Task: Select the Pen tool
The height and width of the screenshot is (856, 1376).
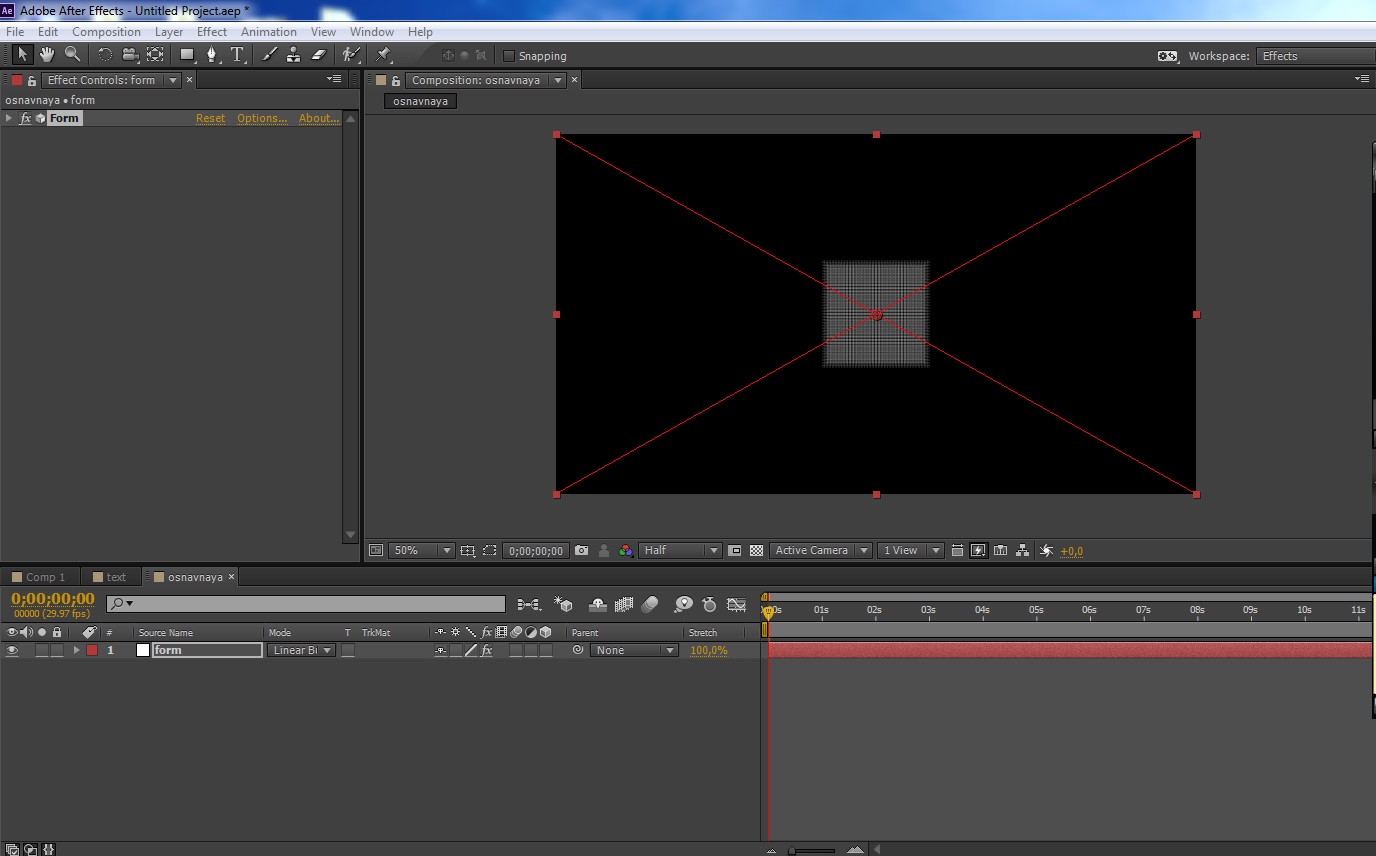Action: 212,55
